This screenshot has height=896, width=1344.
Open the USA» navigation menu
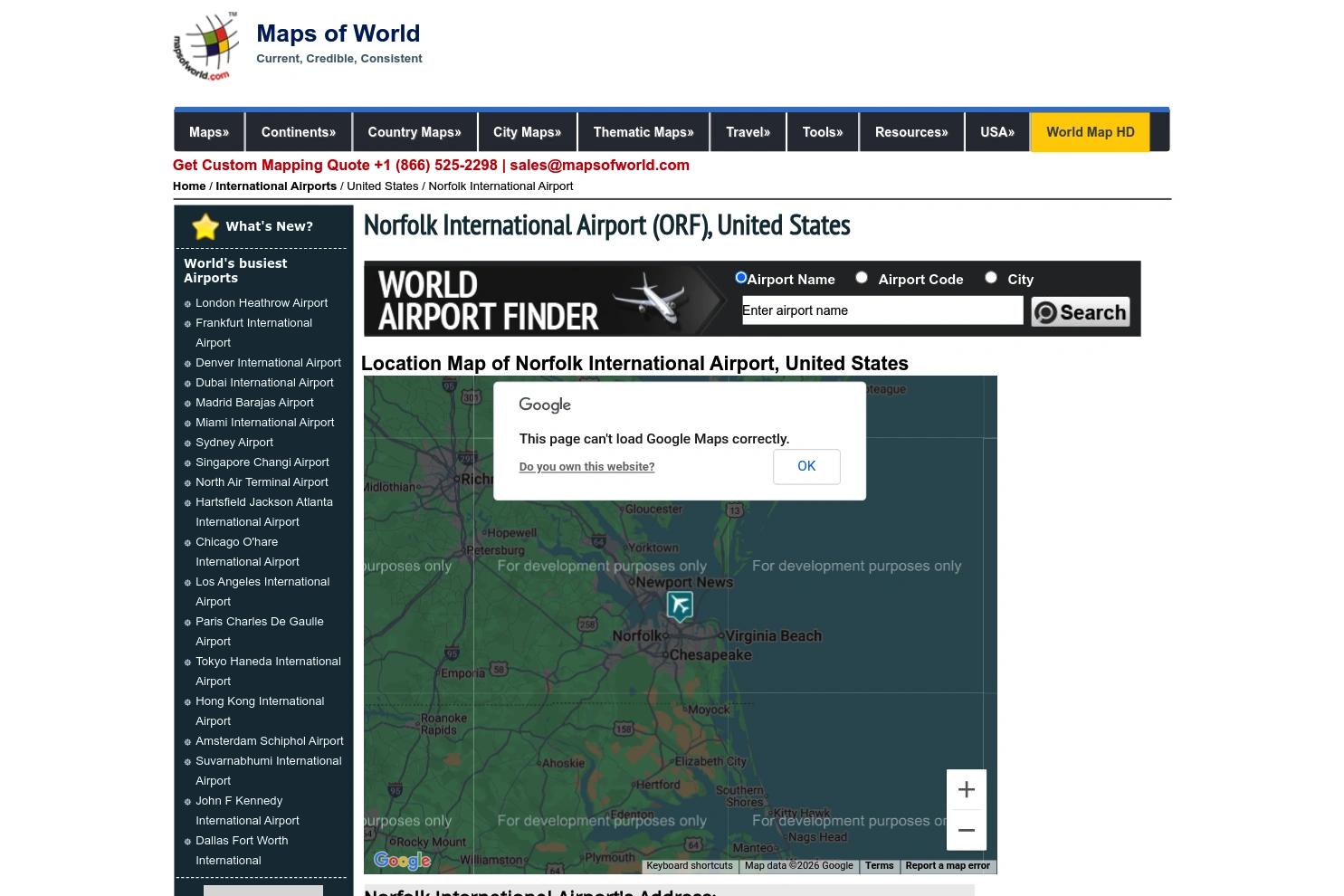point(997,132)
